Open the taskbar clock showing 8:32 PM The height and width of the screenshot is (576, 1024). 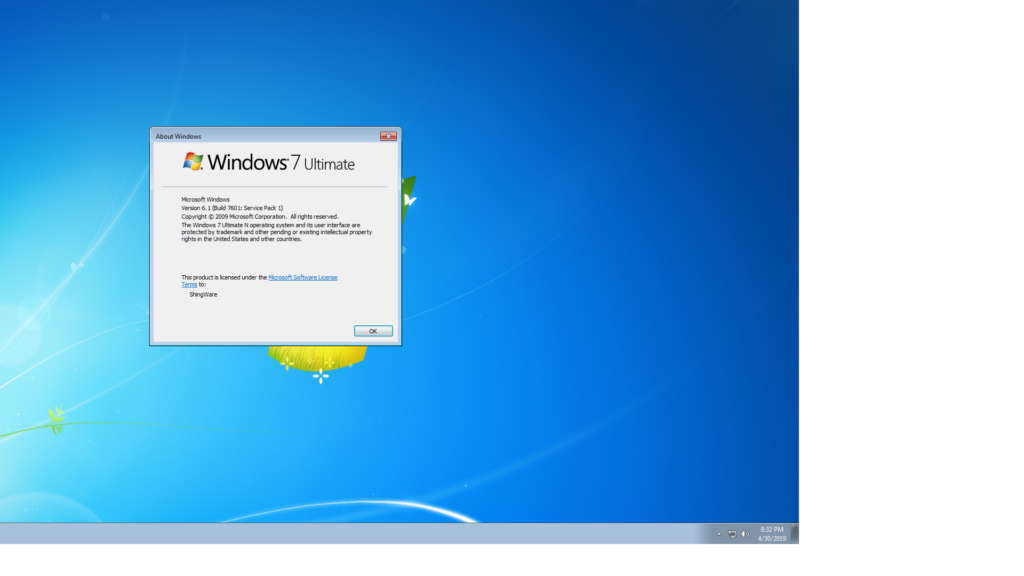pyautogui.click(x=772, y=529)
